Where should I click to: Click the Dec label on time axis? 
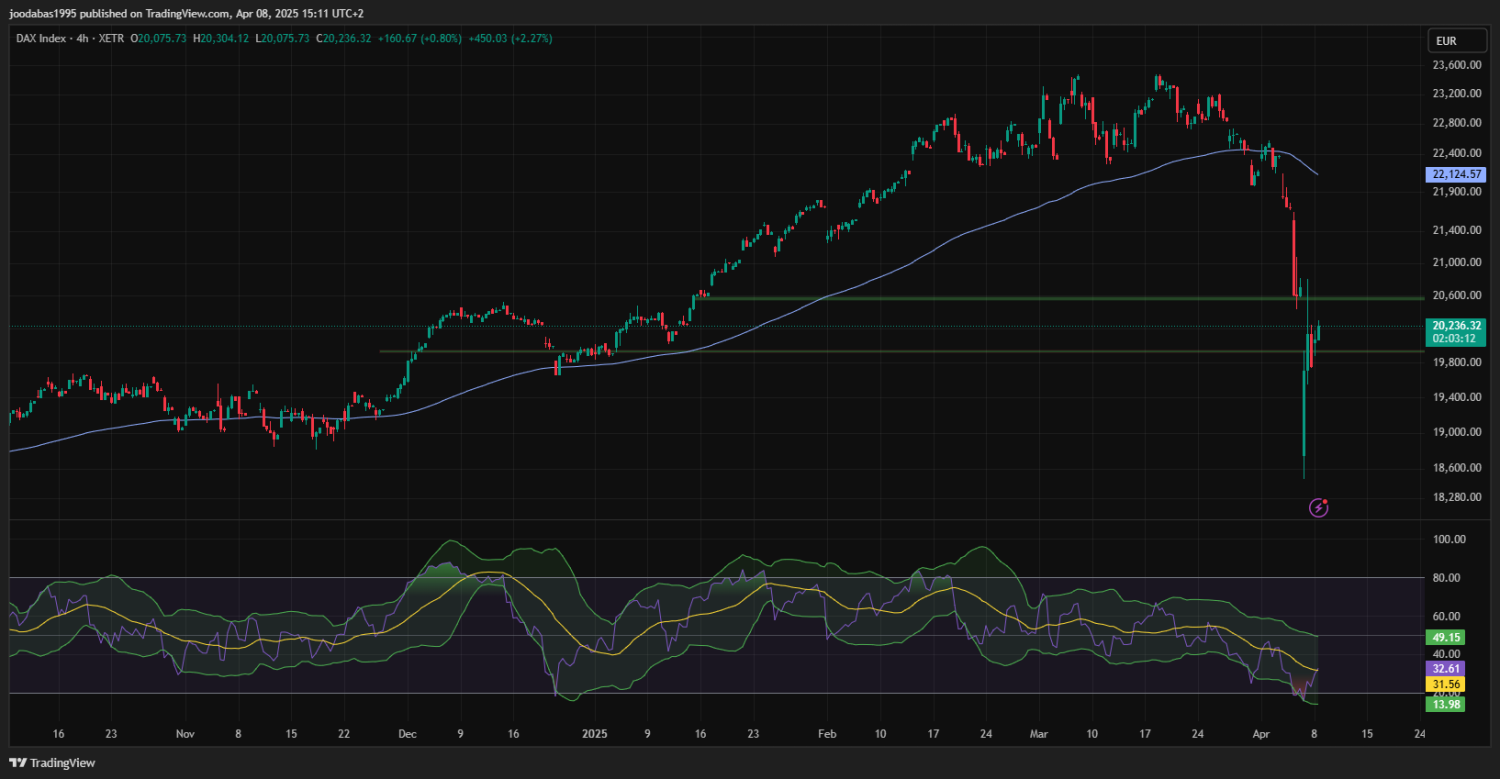pos(406,733)
